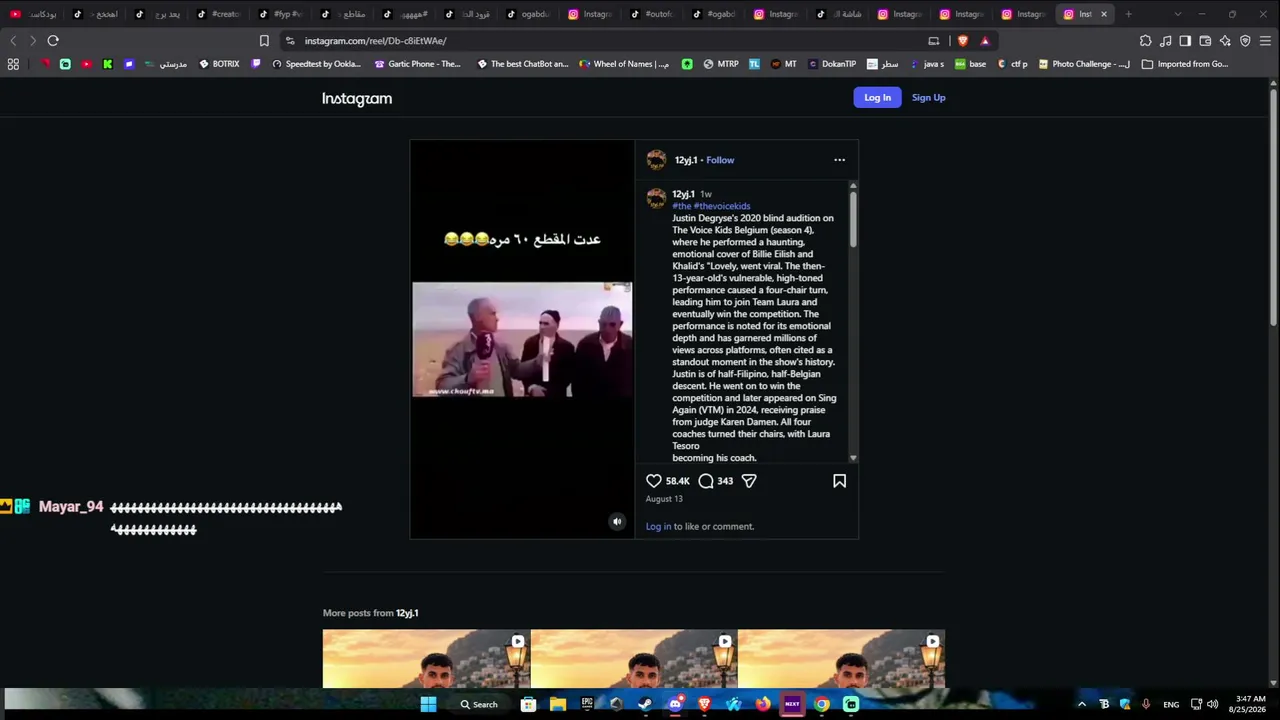Open the #thevoicekids hashtag
This screenshot has height=720, width=1280.
pos(722,206)
